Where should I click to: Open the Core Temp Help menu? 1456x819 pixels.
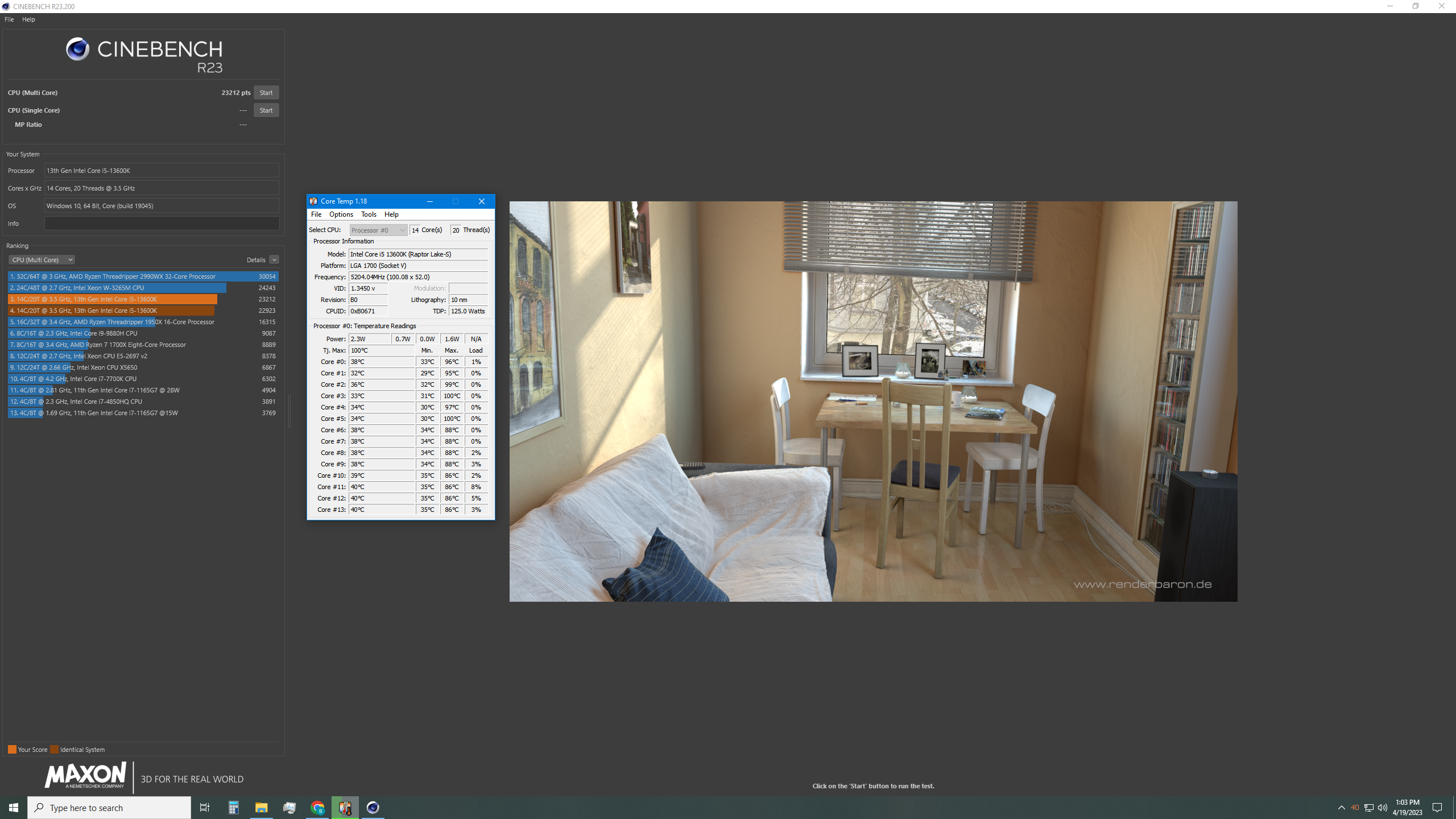click(x=391, y=214)
